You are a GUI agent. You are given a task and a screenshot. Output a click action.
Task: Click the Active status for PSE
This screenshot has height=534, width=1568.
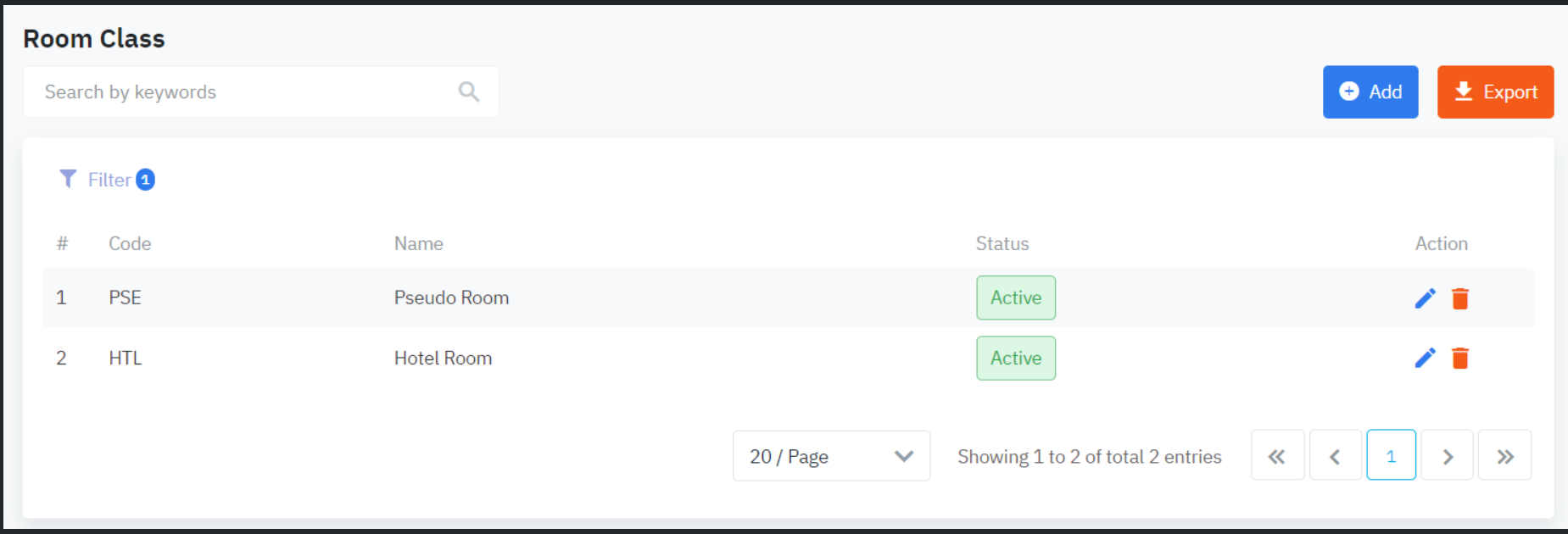(1015, 298)
